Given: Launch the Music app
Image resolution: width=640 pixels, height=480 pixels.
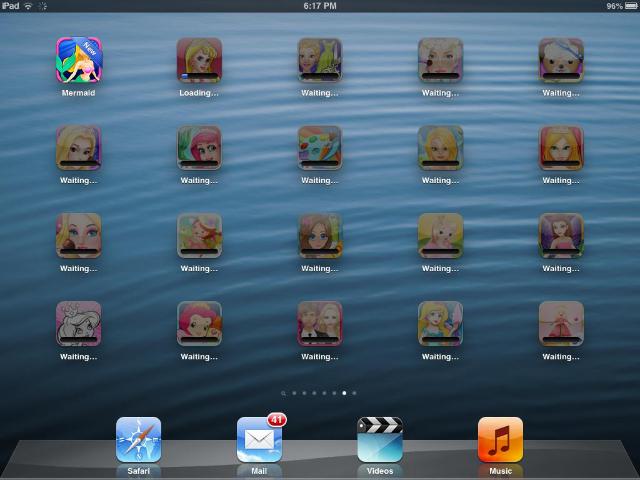Looking at the screenshot, I should coord(500,440).
